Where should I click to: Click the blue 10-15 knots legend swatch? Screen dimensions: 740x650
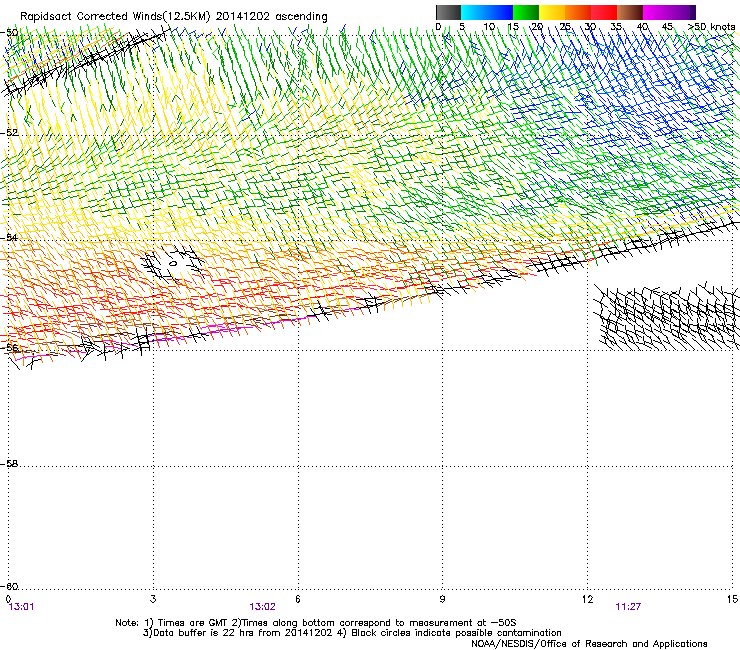pos(500,12)
